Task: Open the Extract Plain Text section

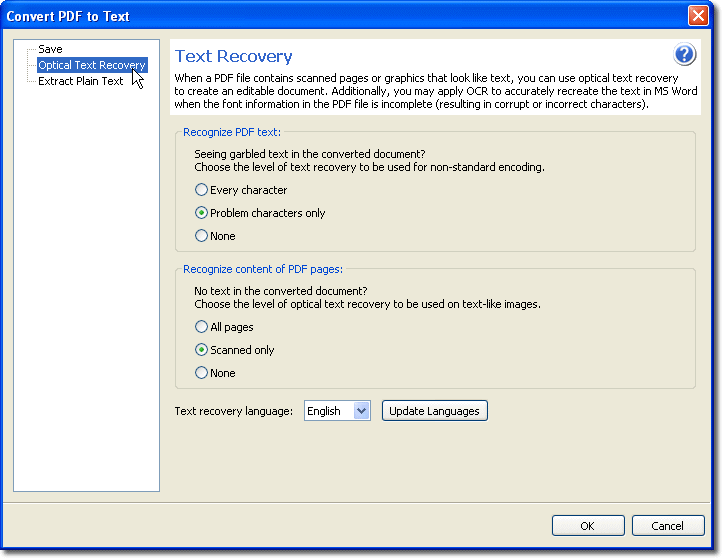Action: pyautogui.click(x=80, y=81)
